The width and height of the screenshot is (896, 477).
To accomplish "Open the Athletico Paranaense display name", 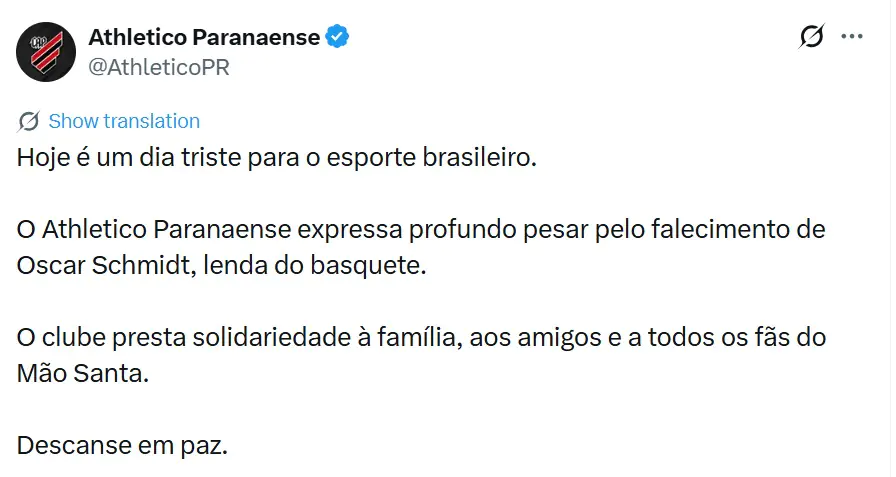I will click(204, 38).
